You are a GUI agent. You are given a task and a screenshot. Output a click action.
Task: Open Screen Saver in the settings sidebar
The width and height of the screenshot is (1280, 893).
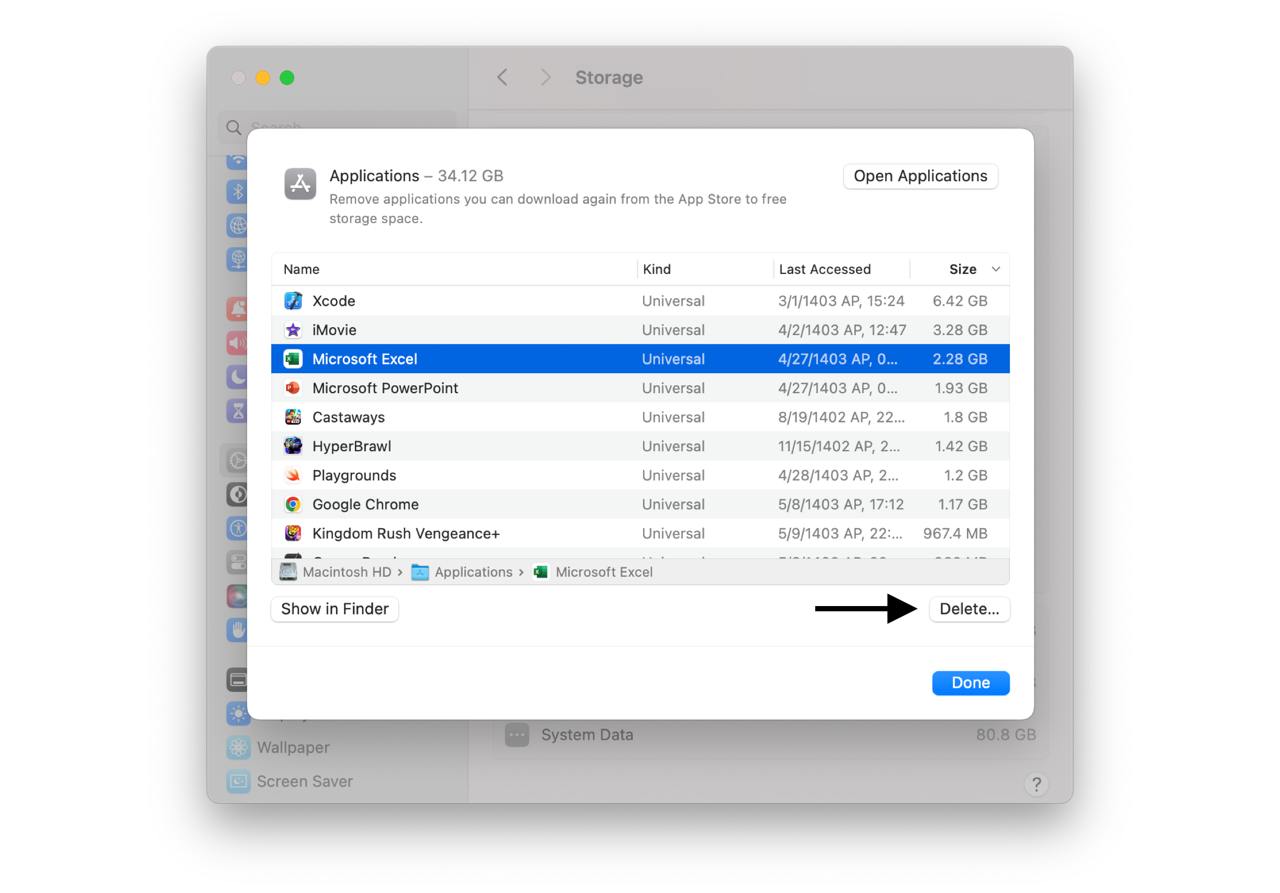pos(305,781)
